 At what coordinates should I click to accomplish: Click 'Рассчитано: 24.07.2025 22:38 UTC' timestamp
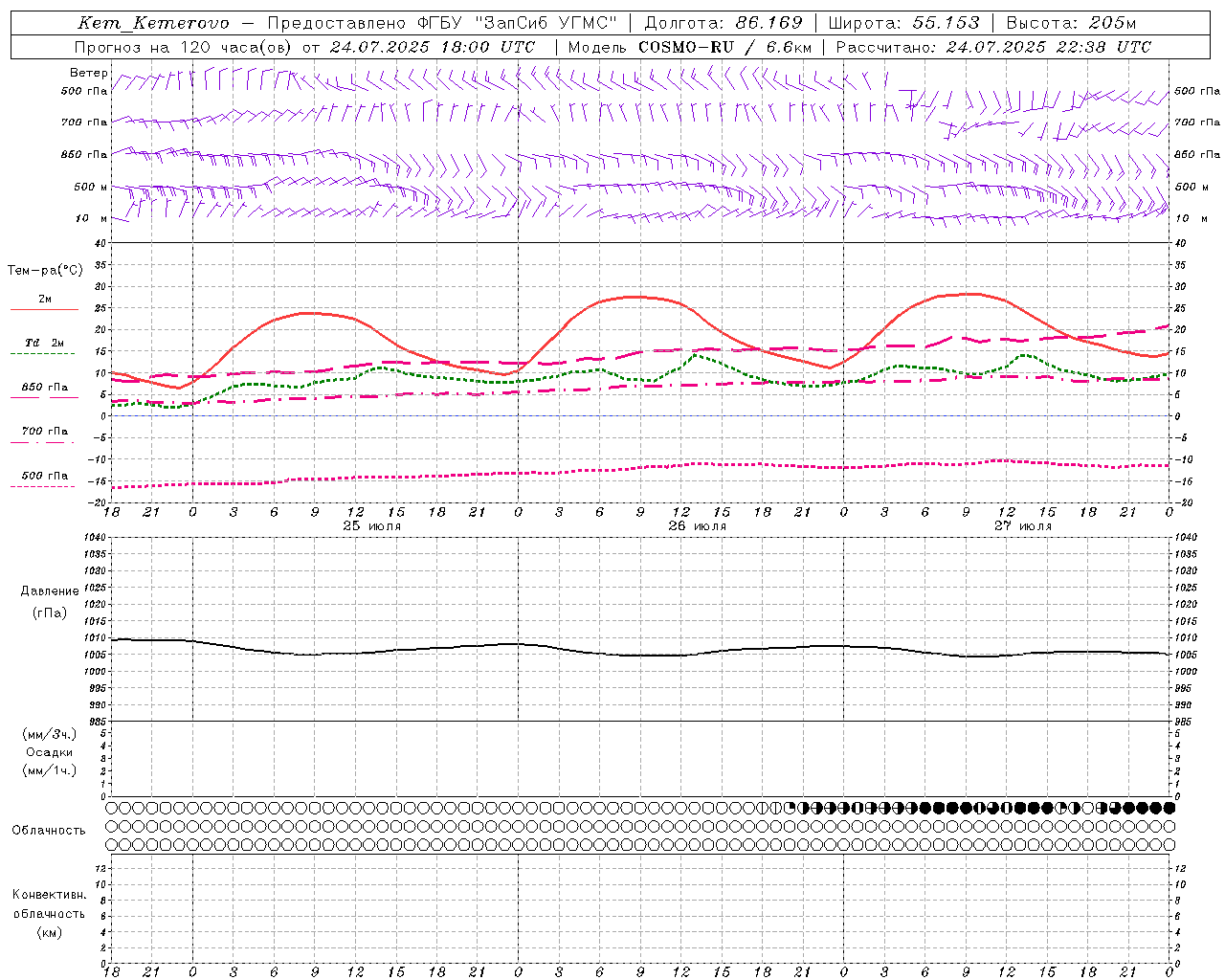[993, 47]
